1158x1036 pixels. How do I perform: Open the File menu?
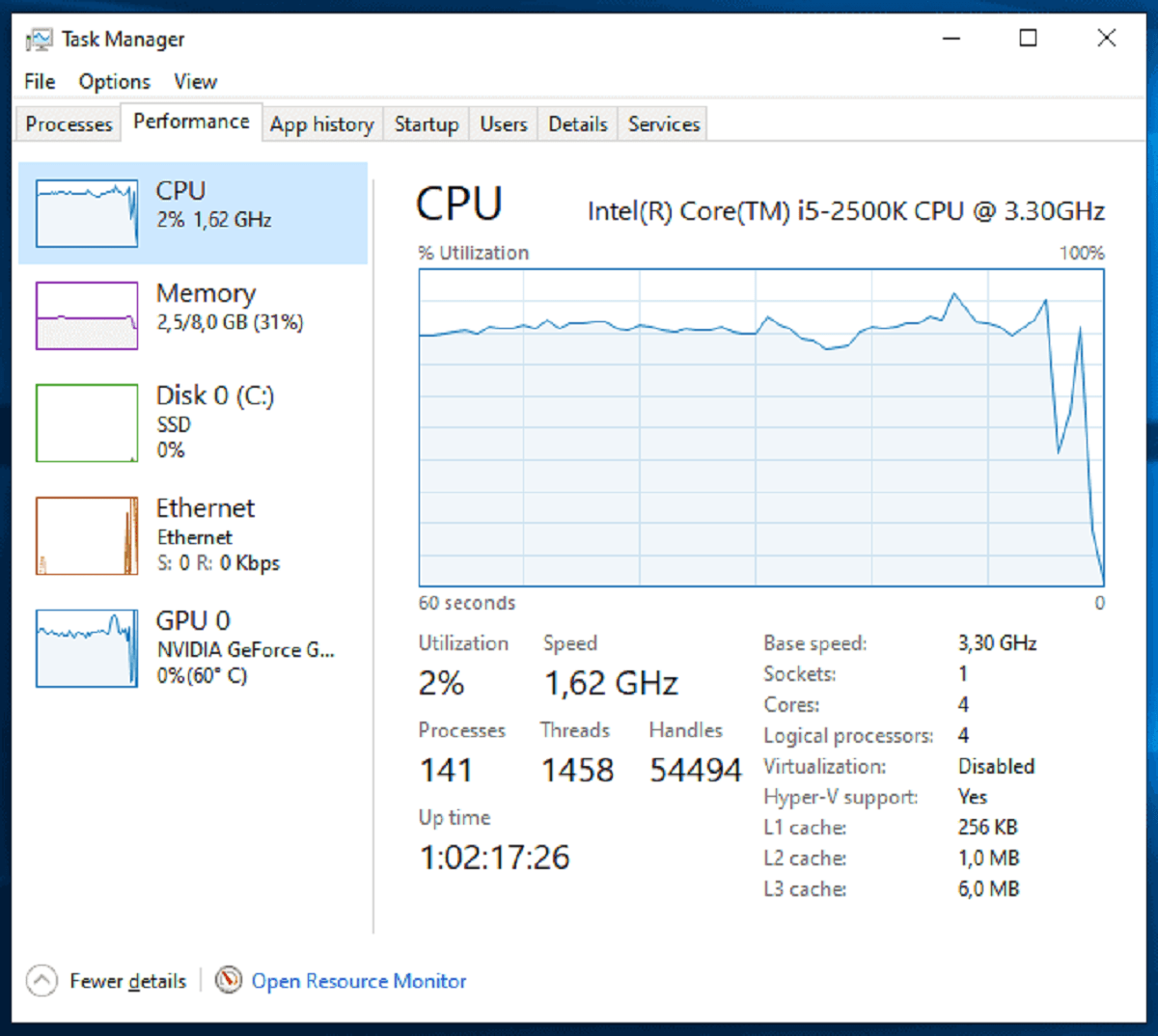(x=39, y=81)
